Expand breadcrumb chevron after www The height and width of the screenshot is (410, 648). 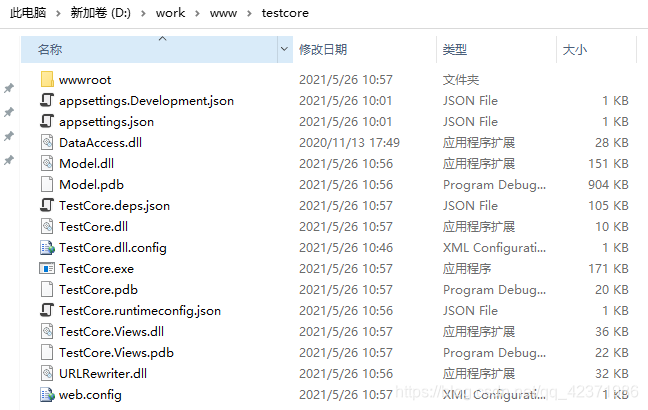click(x=249, y=14)
